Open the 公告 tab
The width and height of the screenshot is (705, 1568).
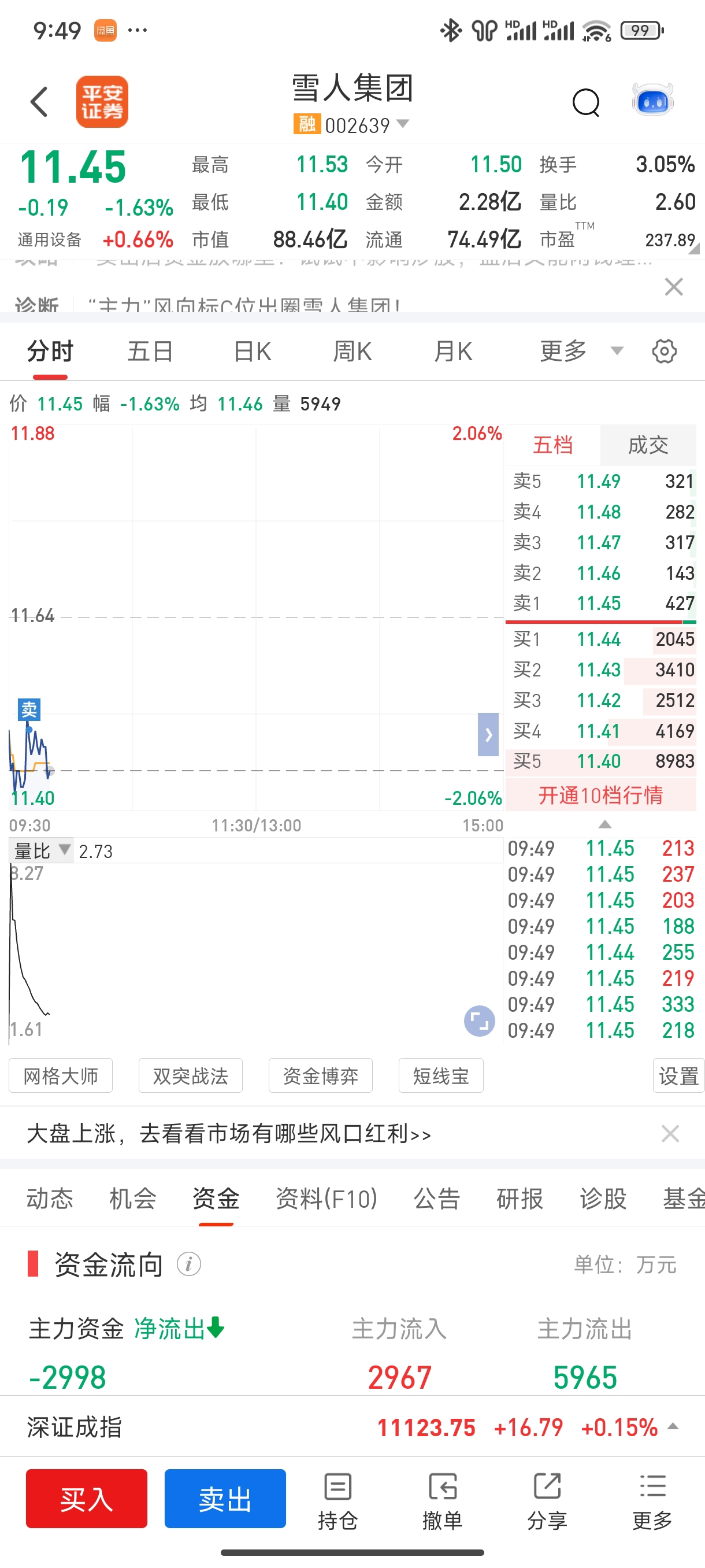click(437, 1198)
